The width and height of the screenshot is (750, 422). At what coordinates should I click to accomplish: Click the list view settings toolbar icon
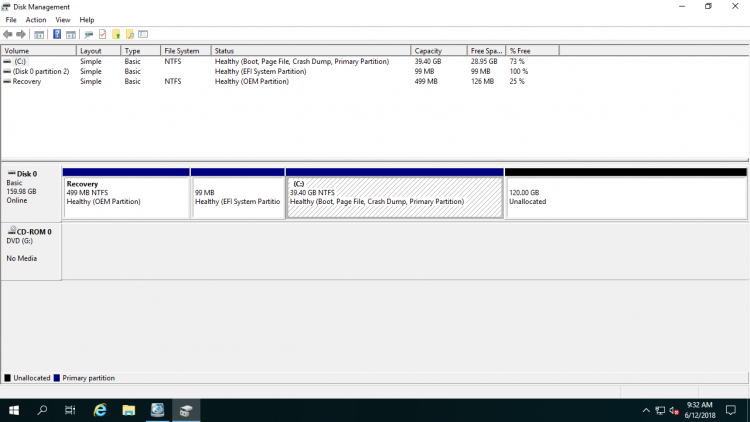pyautogui.click(x=143, y=34)
